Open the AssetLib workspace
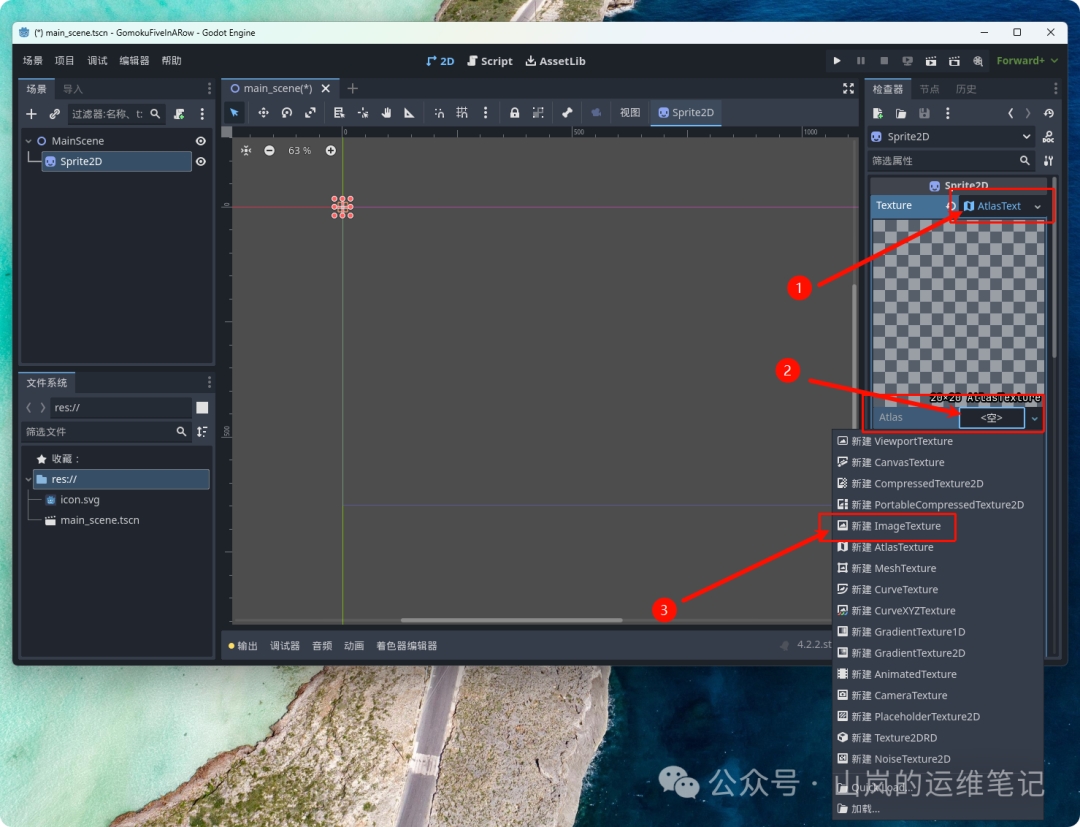The image size is (1080, 827). [x=555, y=61]
